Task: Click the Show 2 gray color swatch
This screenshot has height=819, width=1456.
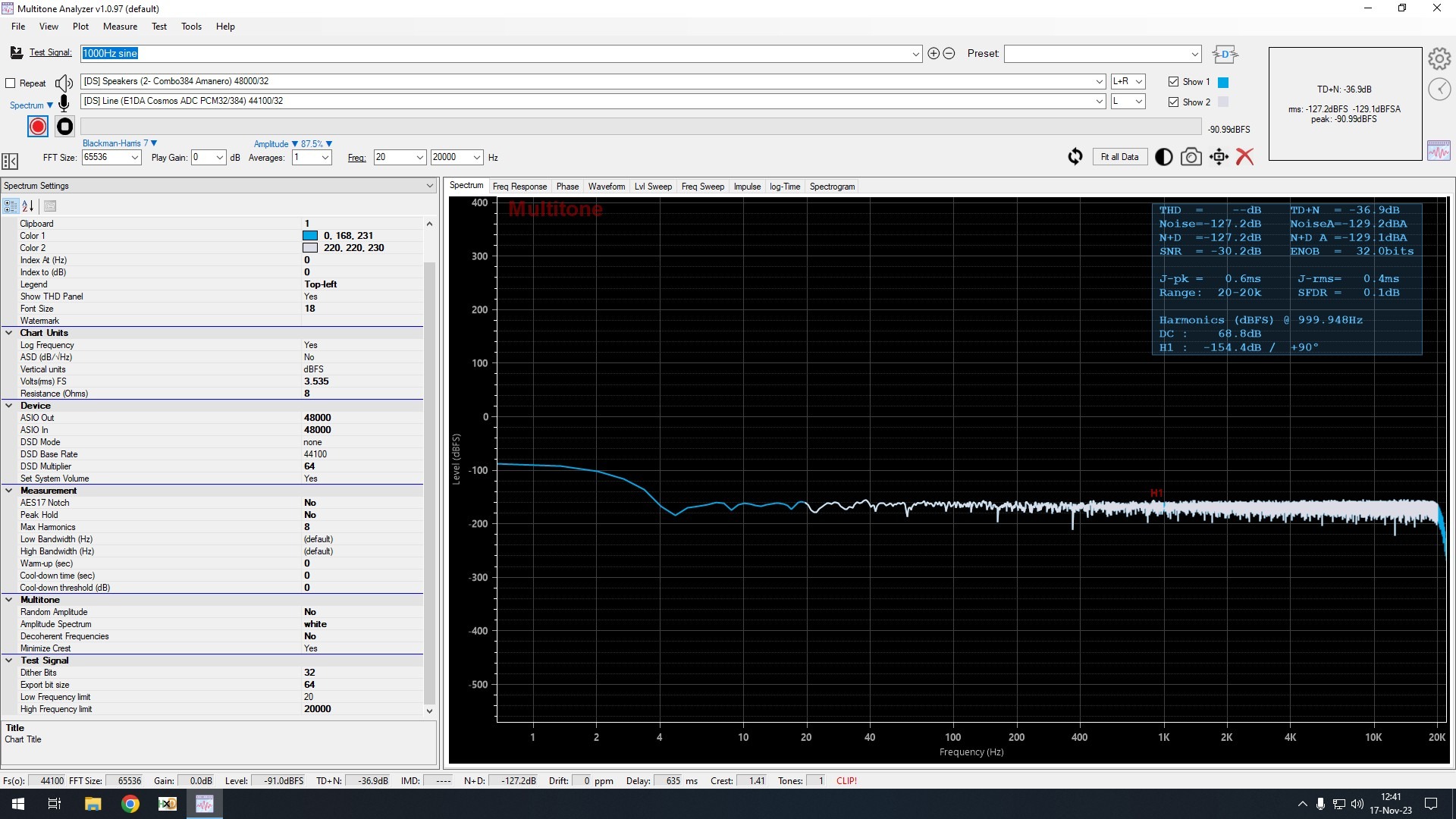Action: click(x=1223, y=102)
